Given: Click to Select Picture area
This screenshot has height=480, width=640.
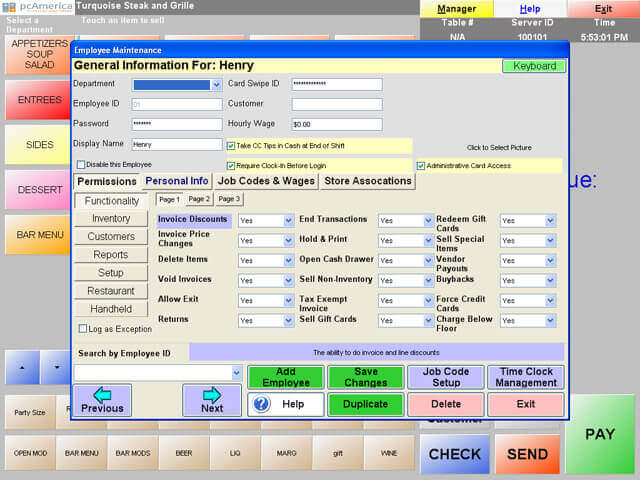Looking at the screenshot, I should [x=499, y=147].
